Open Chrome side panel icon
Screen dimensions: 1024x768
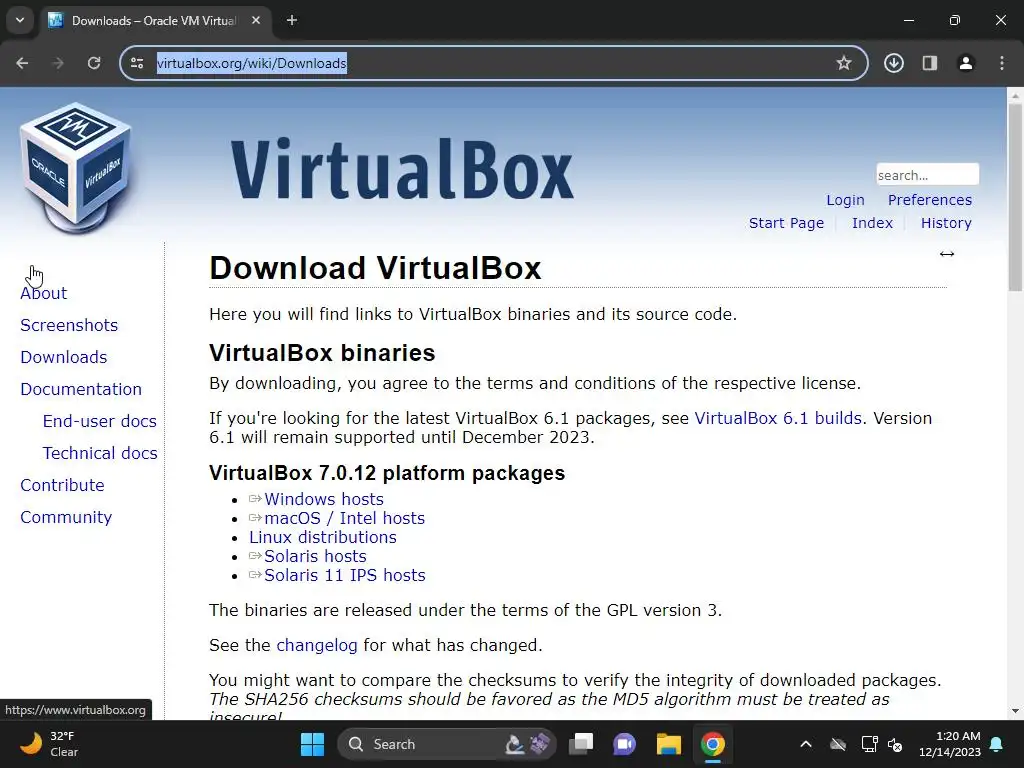[929, 63]
